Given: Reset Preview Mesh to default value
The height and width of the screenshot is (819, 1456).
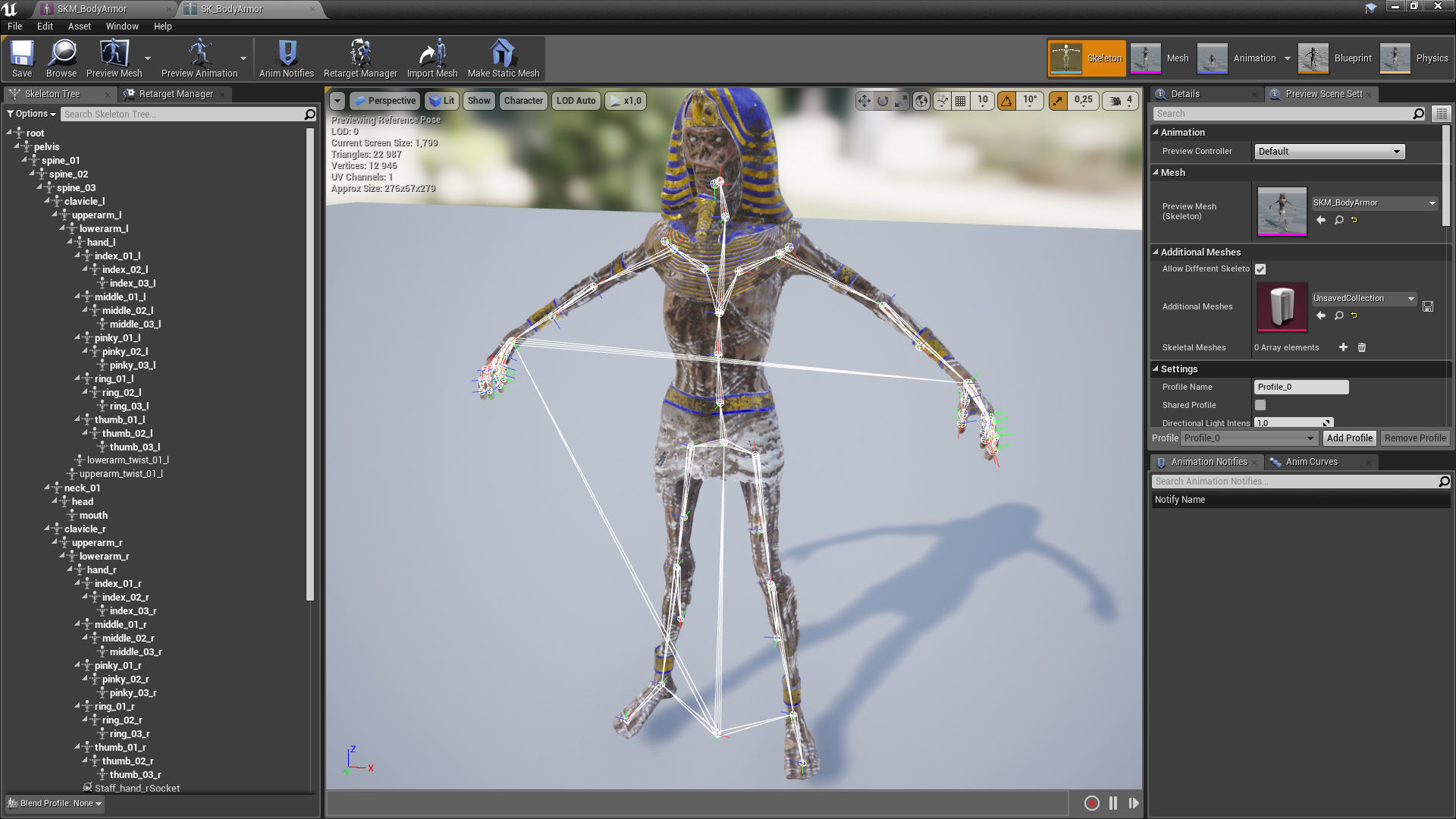Looking at the screenshot, I should point(1354,220).
